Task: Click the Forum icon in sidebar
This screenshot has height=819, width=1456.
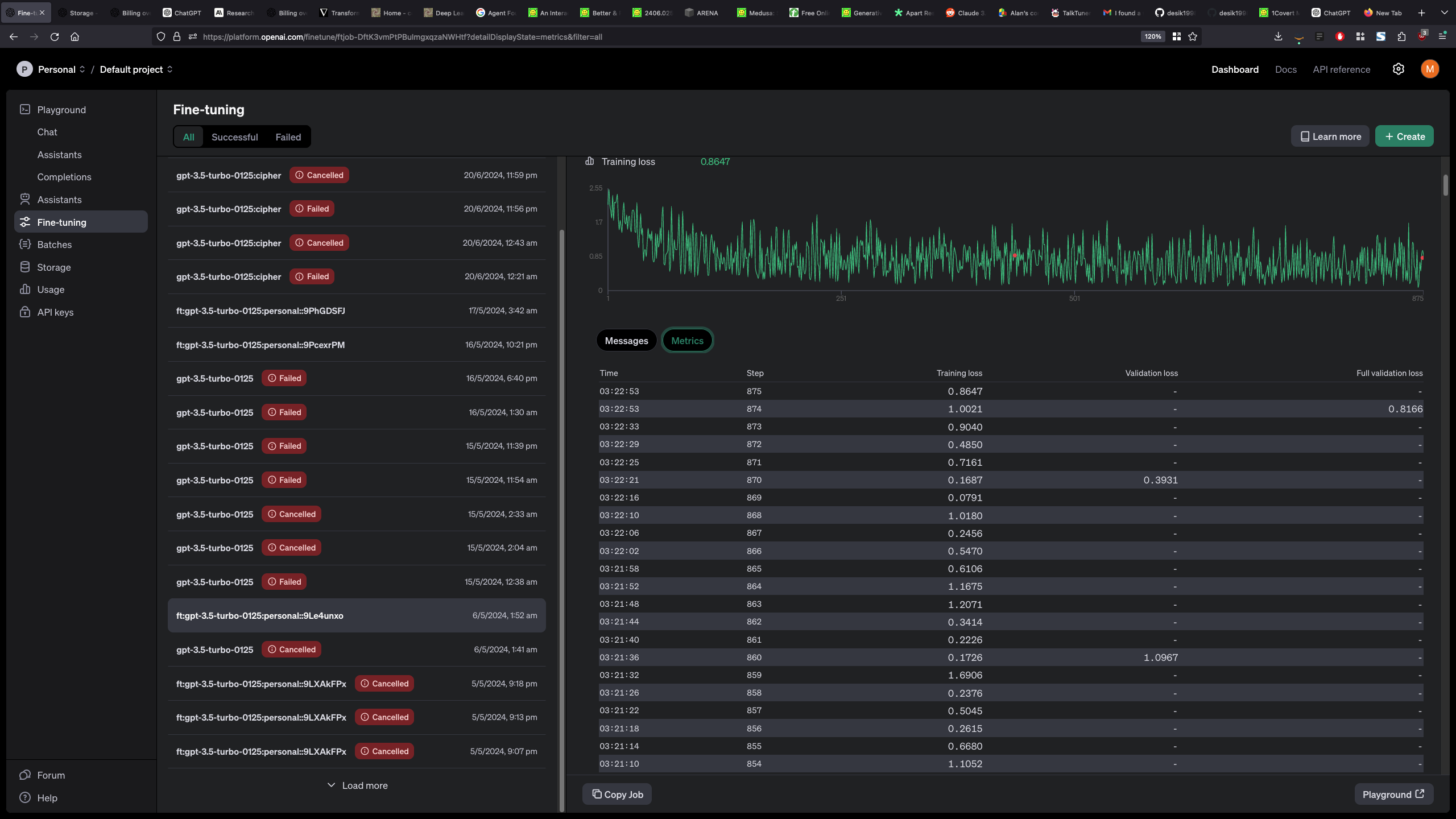Action: [24, 775]
